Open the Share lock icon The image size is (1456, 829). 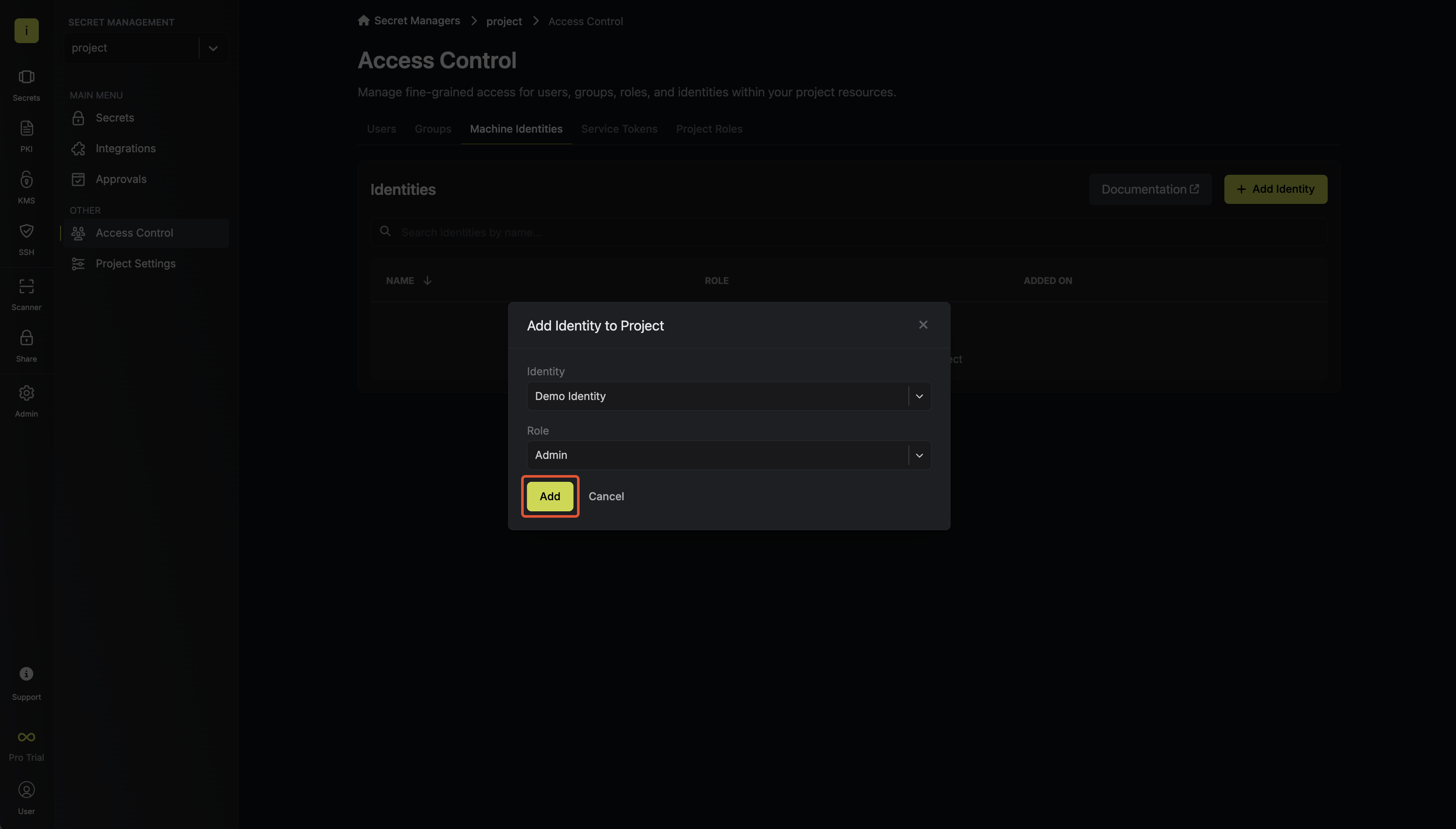26,338
